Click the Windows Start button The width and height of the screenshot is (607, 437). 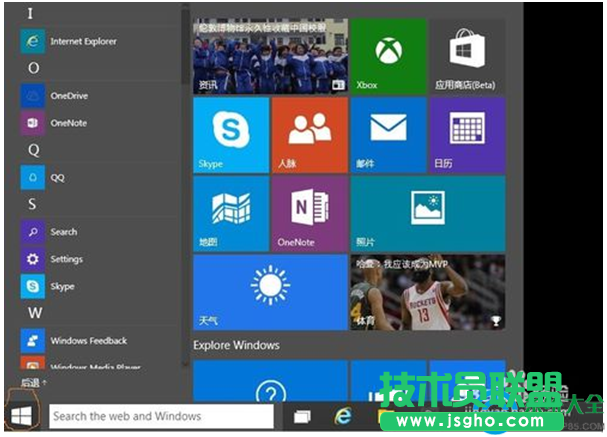point(22,416)
